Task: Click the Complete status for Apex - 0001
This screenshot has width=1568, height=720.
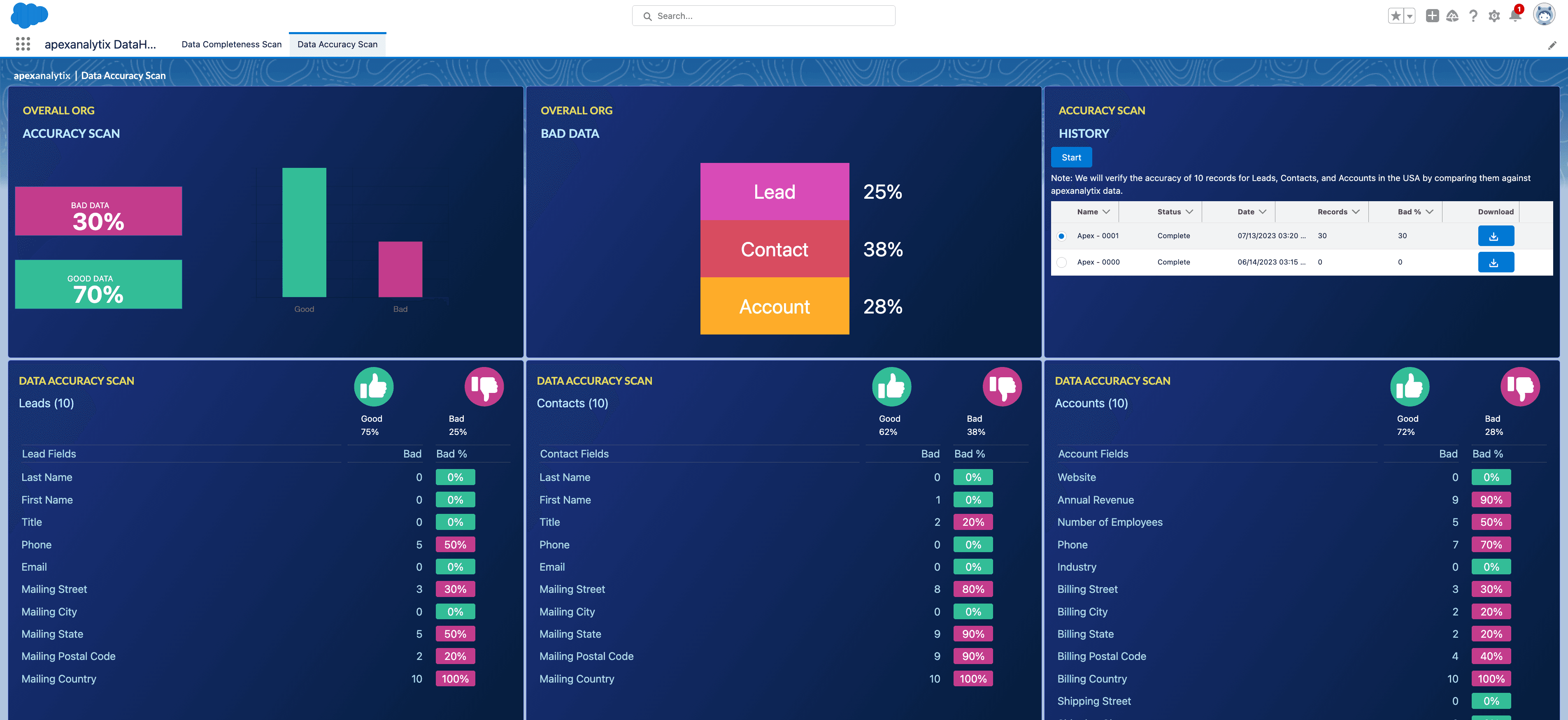Action: pyautogui.click(x=1174, y=236)
